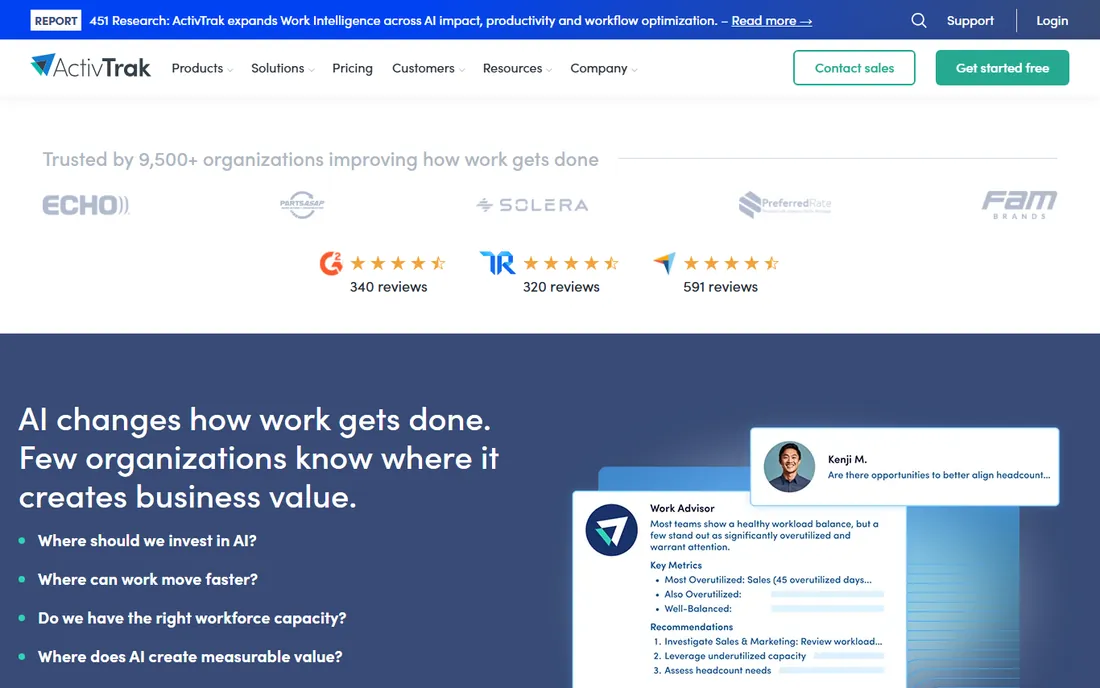Click the PartsASAP customer logo
The height and width of the screenshot is (688, 1100).
pos(302,205)
